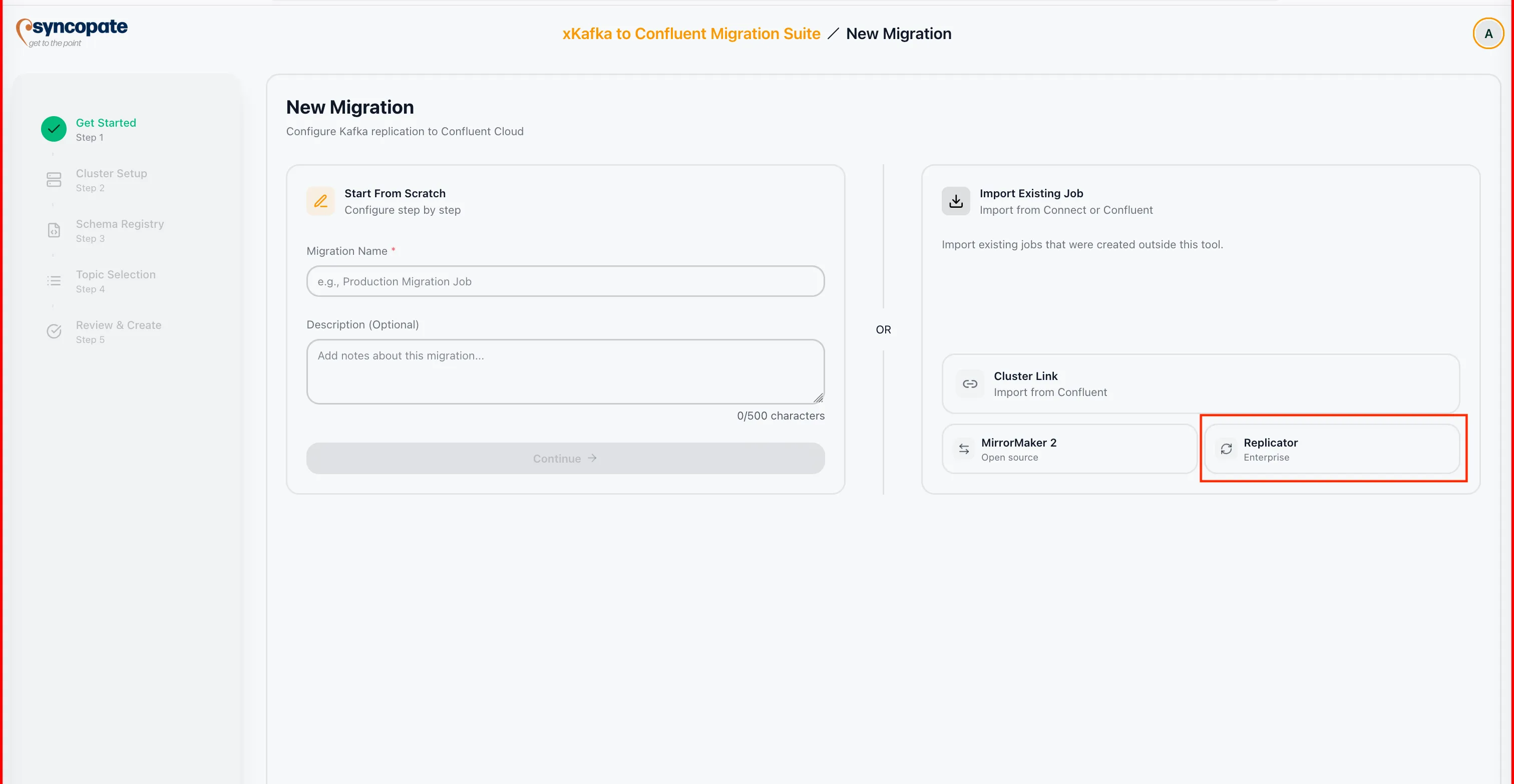Navigate to xKafka to Confluent Migration Suite

point(690,34)
